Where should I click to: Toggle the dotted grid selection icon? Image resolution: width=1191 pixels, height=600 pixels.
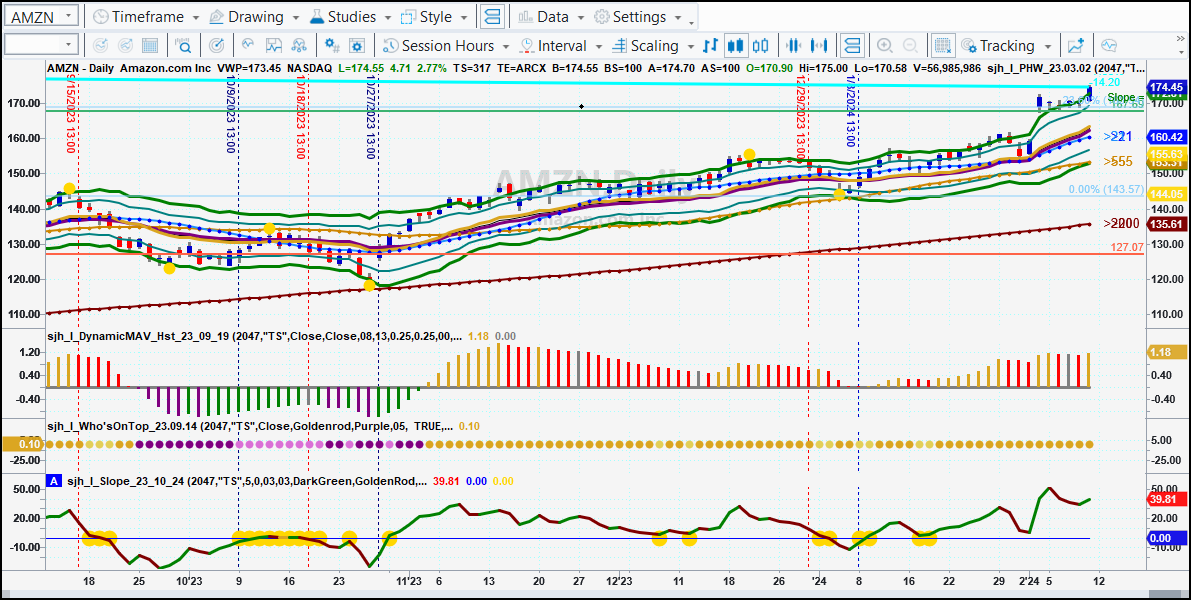point(943,46)
